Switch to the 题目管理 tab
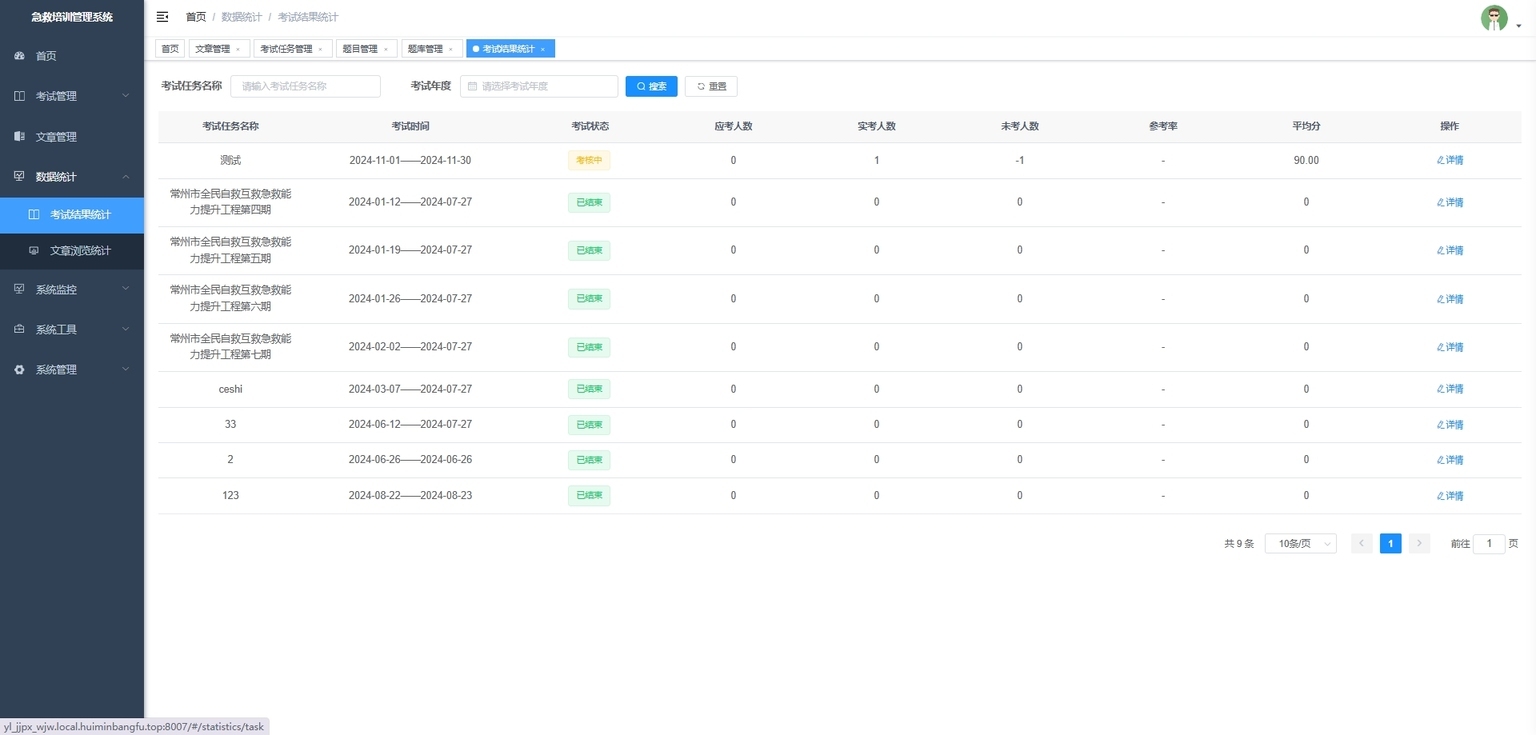 click(359, 49)
